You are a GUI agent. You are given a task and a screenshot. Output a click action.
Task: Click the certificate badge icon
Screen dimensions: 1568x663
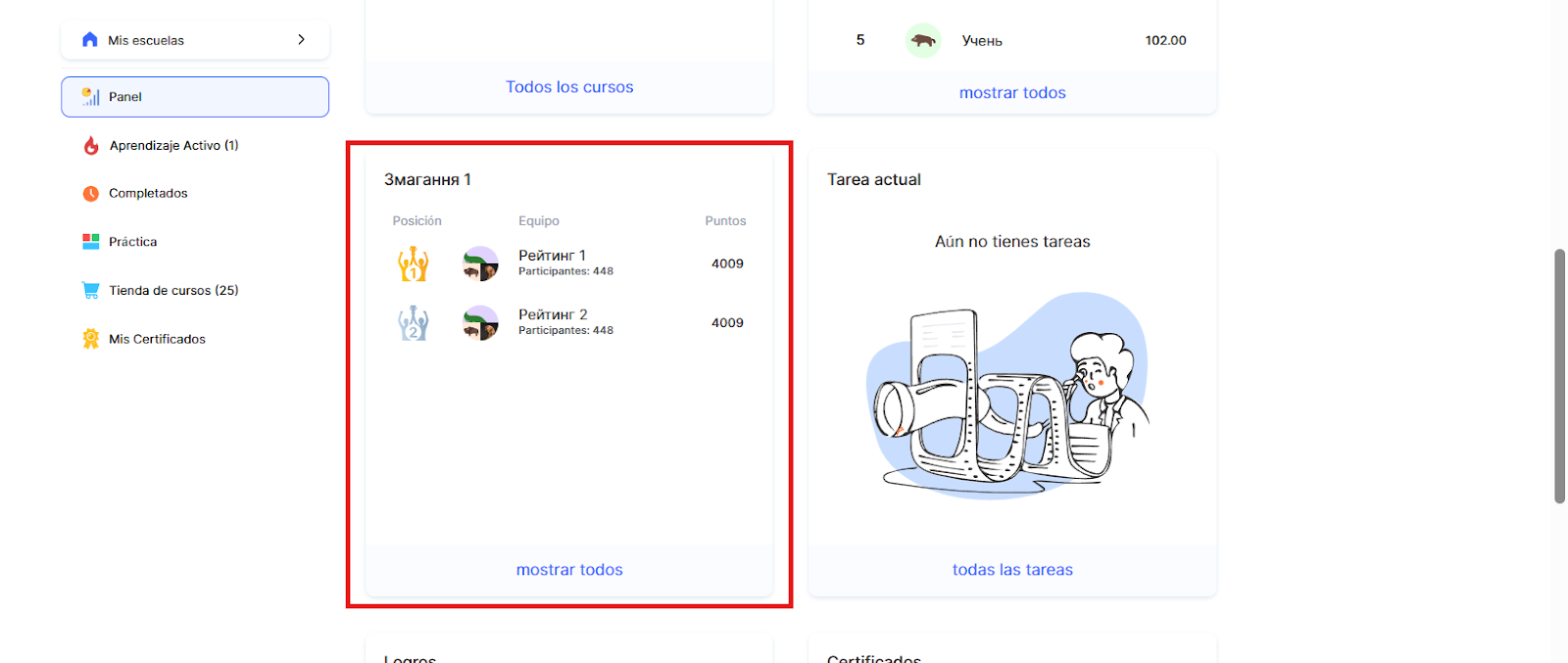pos(91,339)
